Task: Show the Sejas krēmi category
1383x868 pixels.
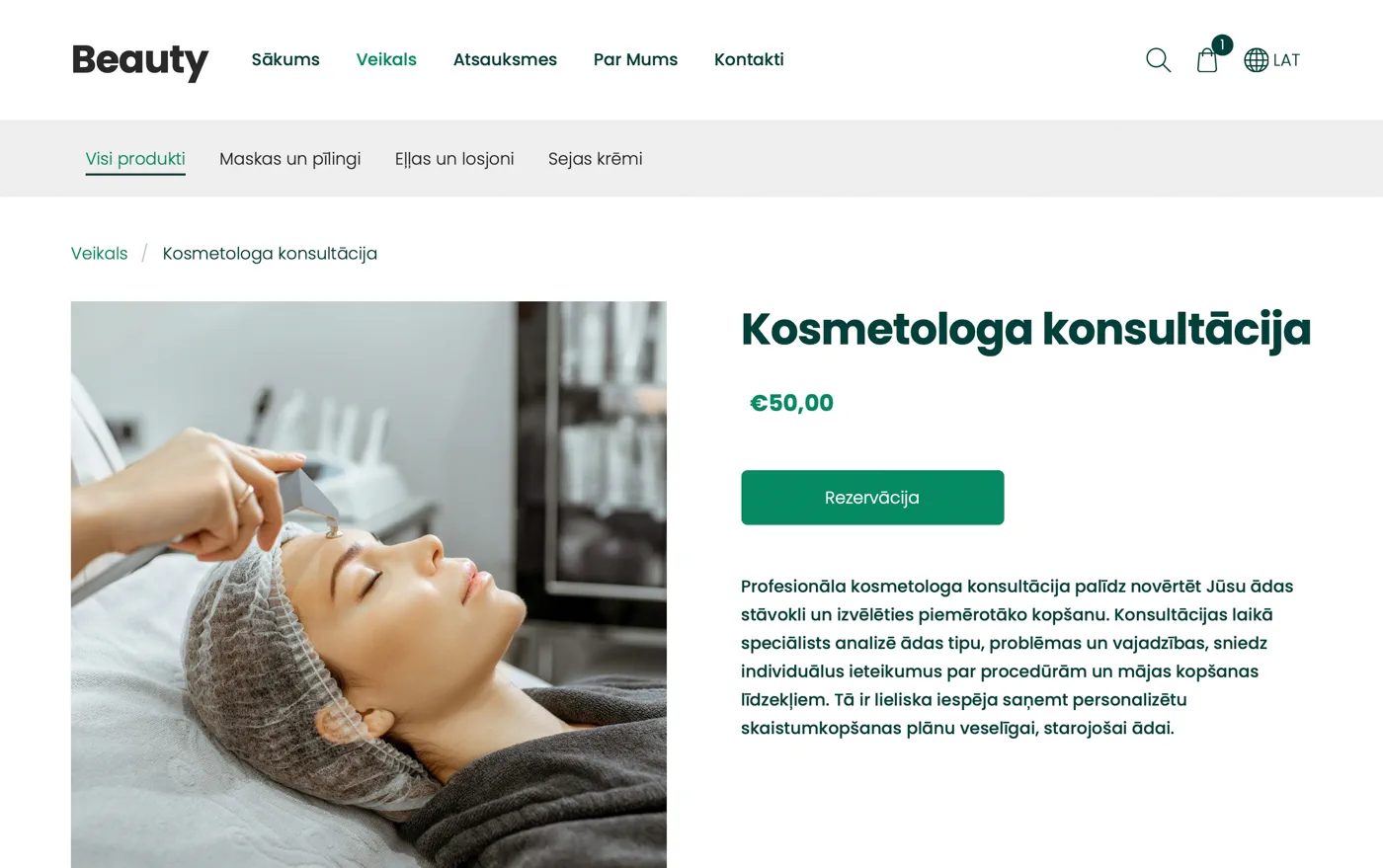Action: click(596, 159)
